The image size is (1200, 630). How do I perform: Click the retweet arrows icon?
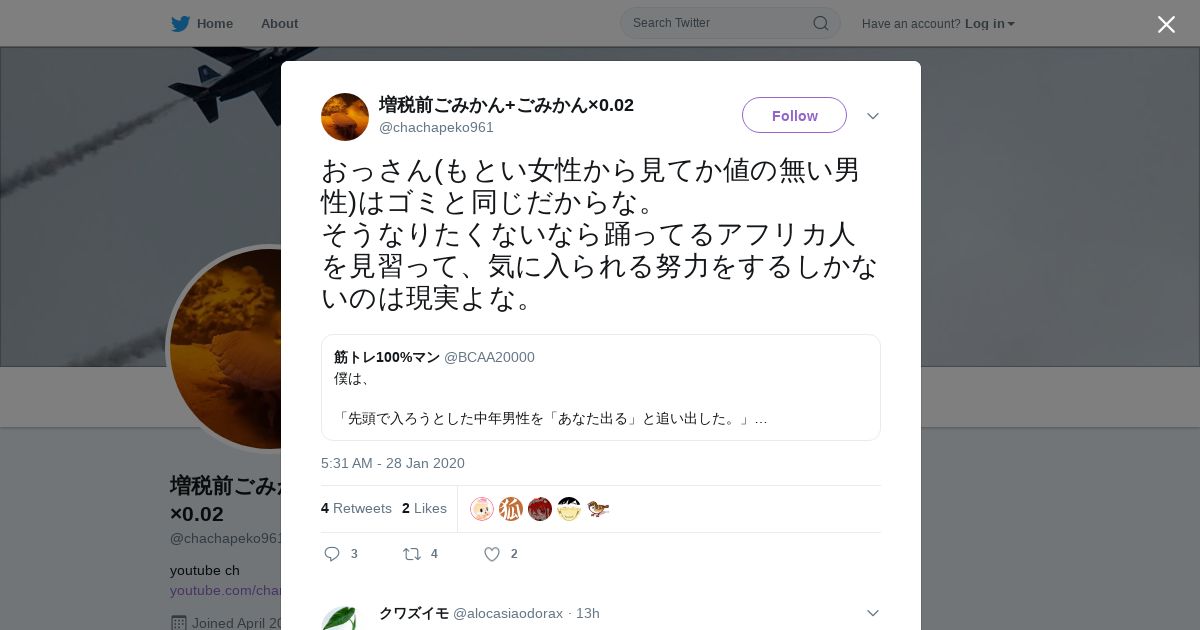(412, 554)
